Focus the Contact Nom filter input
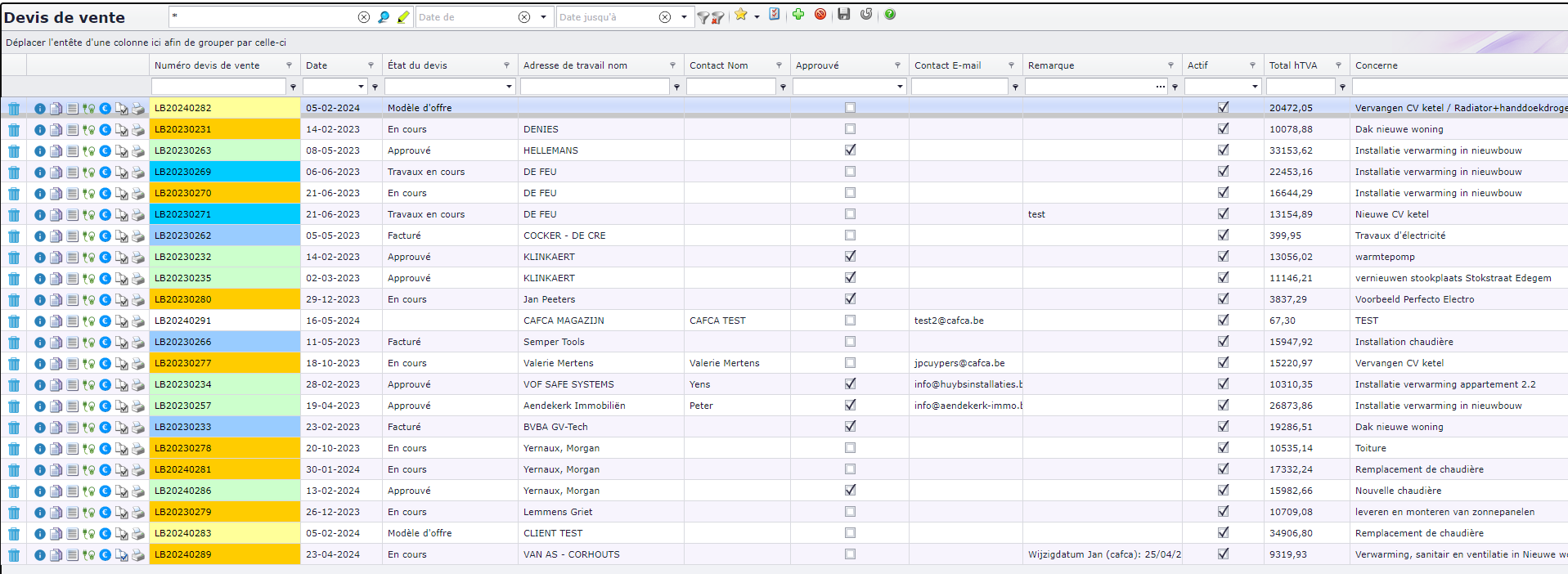 pyautogui.click(x=730, y=87)
